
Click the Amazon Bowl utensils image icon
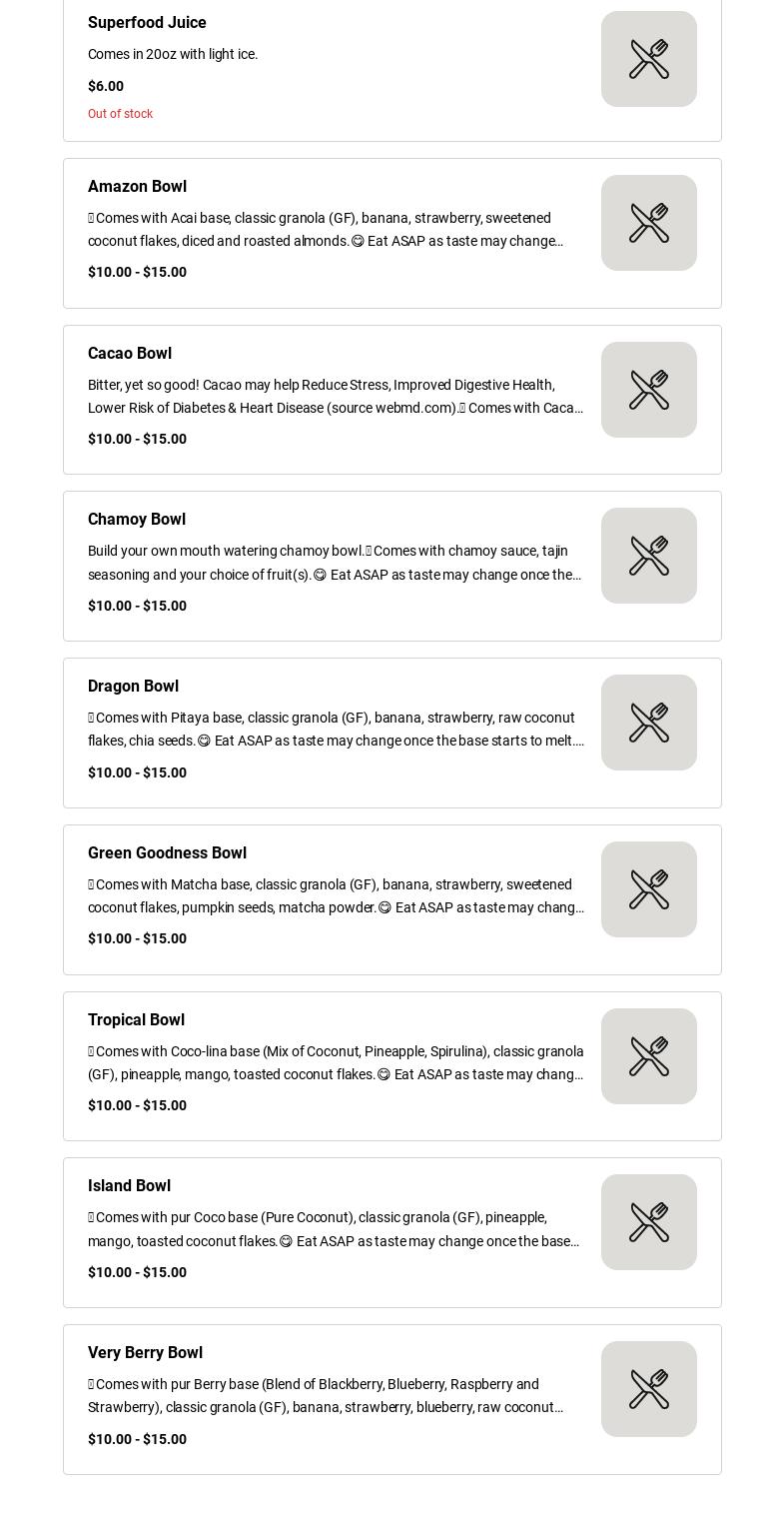point(648,223)
